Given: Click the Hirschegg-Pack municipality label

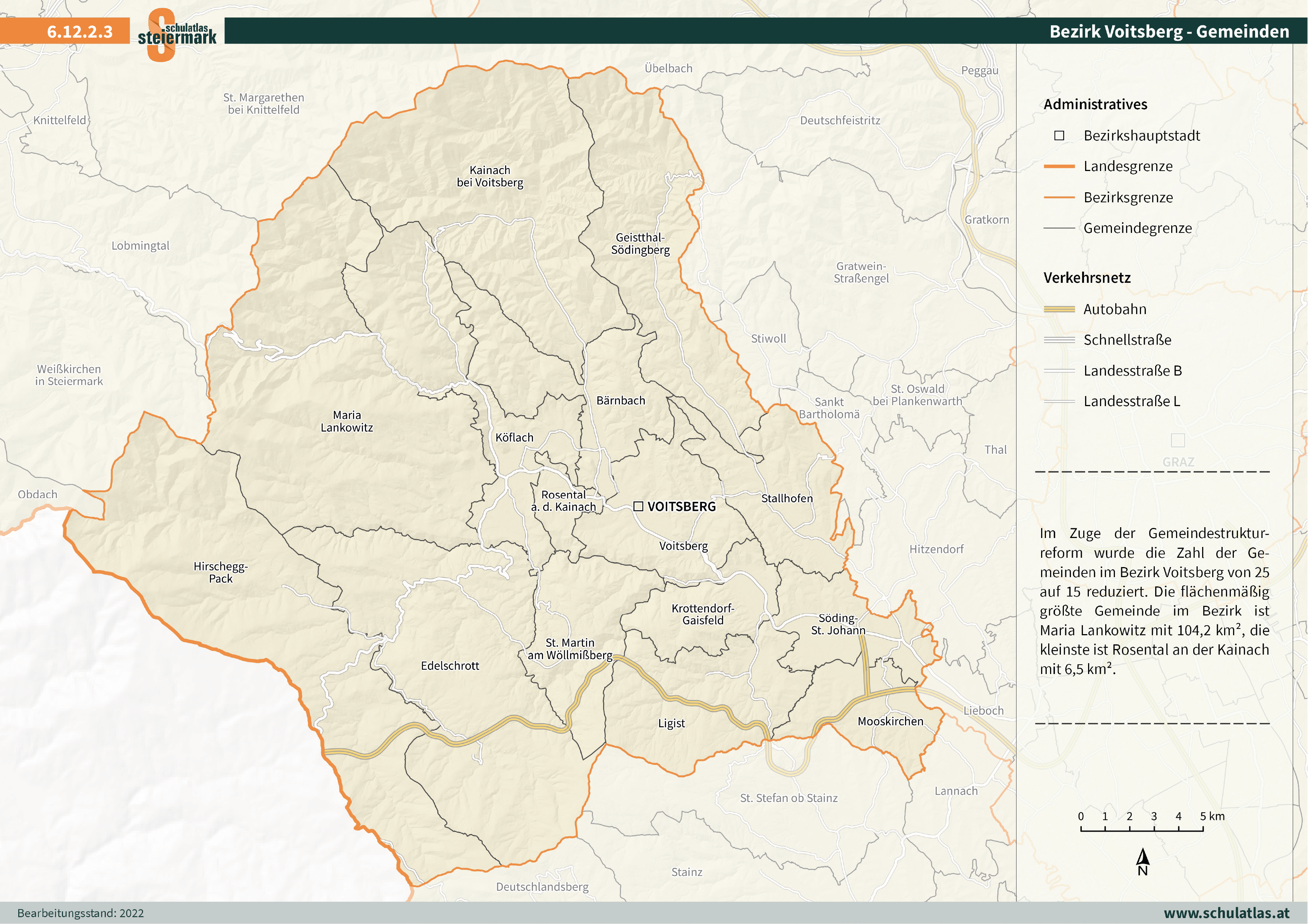Looking at the screenshot, I should pyautogui.click(x=220, y=572).
